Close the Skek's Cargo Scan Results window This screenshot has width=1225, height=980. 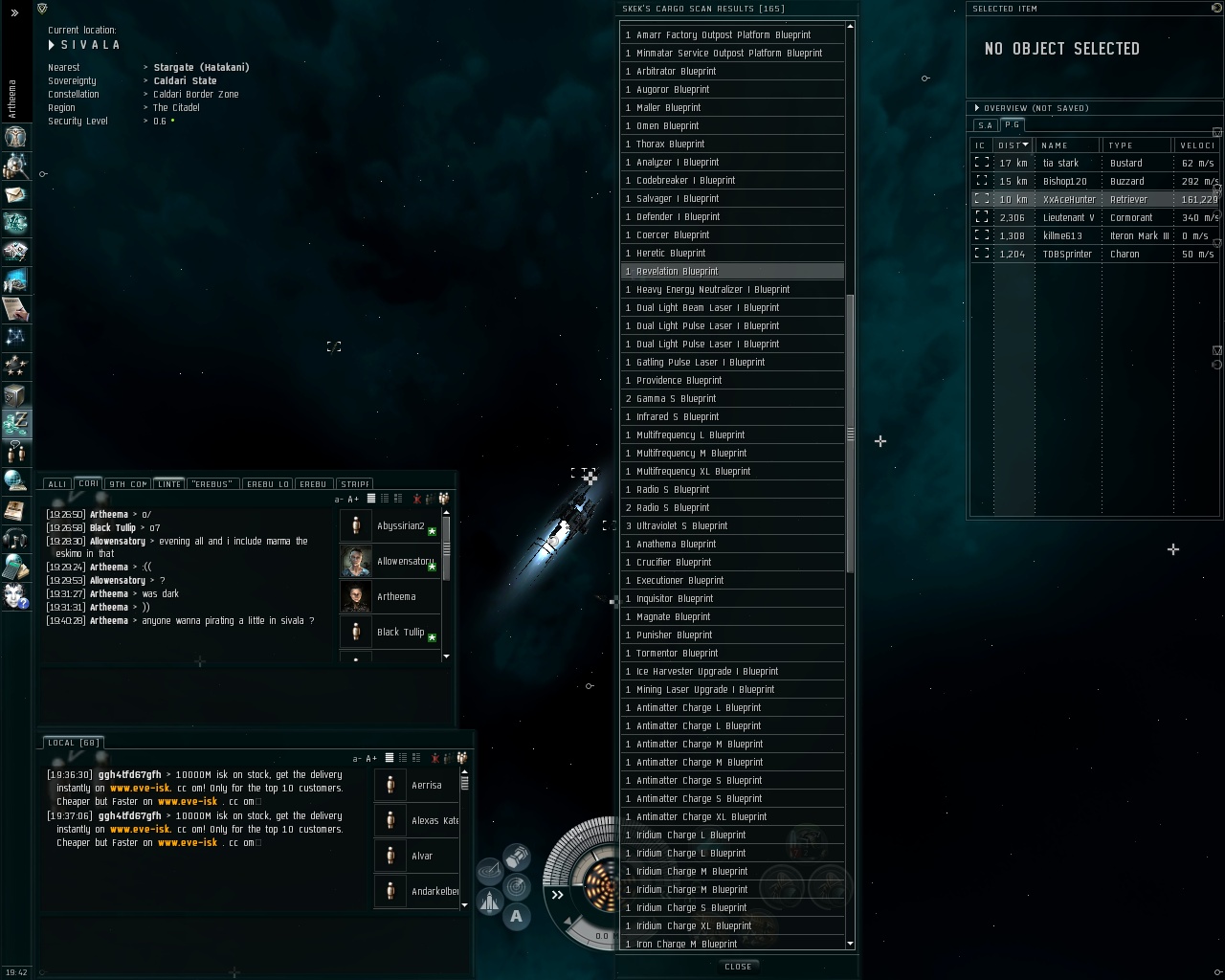(738, 967)
